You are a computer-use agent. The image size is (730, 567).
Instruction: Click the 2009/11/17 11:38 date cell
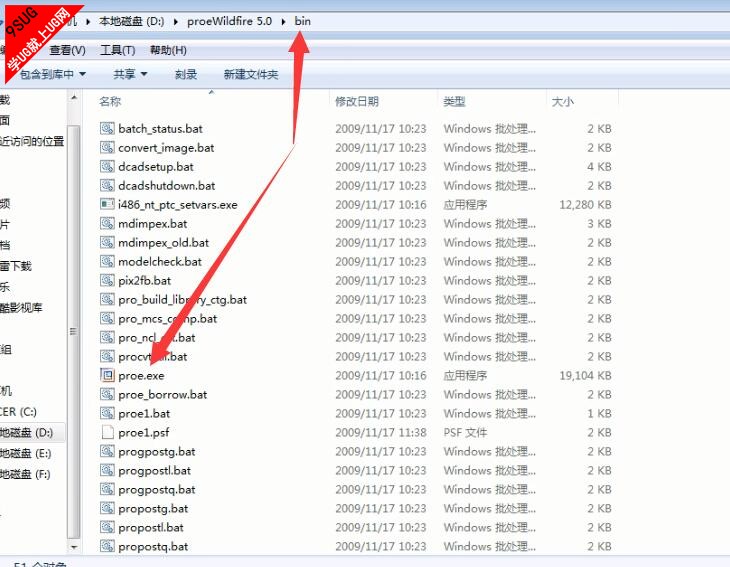381,432
